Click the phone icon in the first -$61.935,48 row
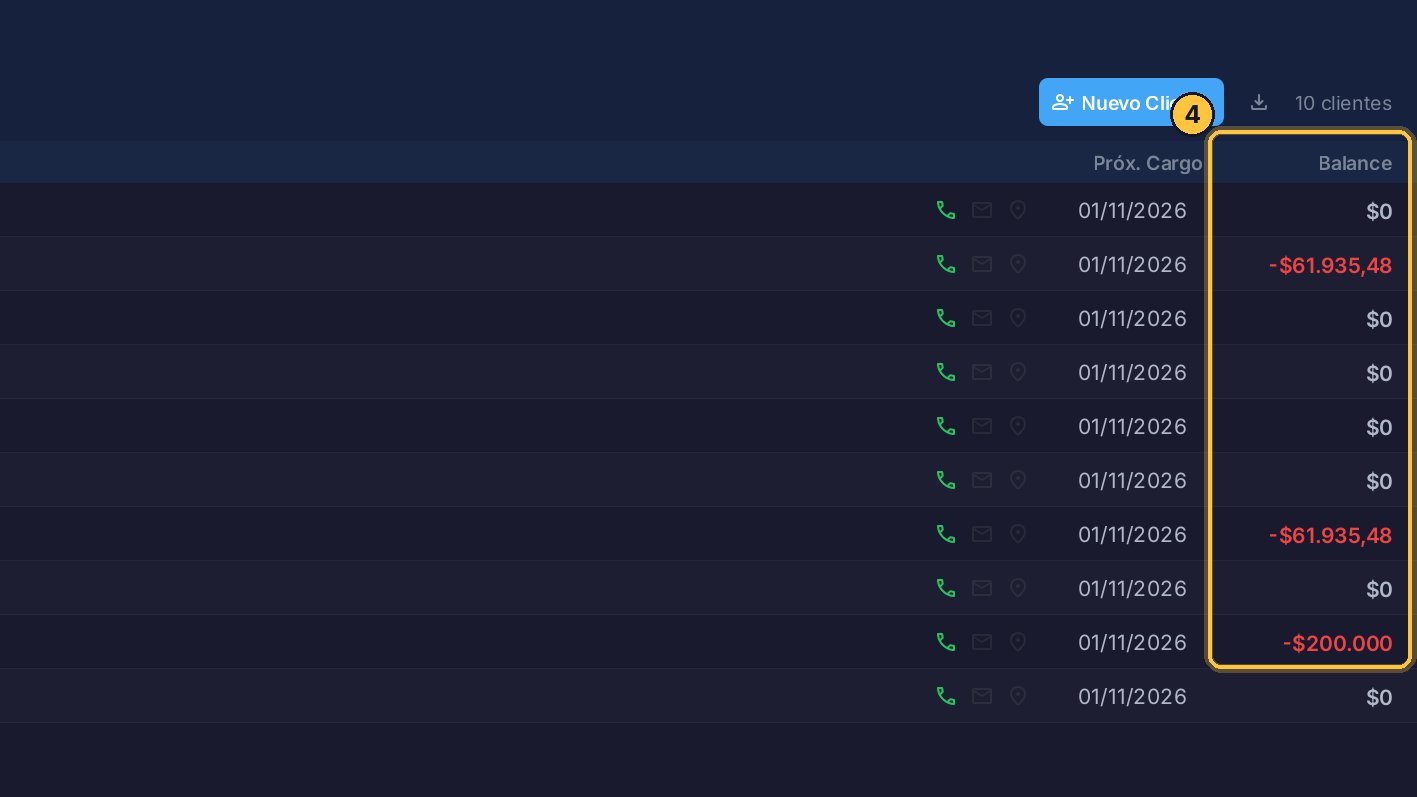 (946, 264)
